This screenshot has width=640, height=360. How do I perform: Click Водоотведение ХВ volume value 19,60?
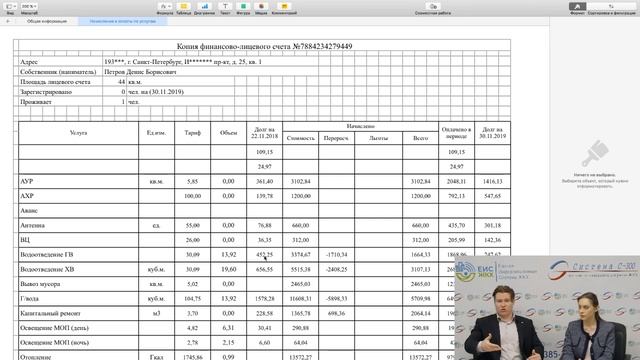(229, 269)
